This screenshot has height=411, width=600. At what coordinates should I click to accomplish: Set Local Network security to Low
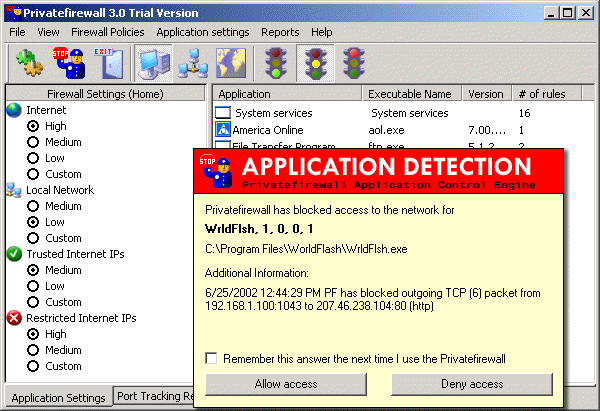[33, 222]
